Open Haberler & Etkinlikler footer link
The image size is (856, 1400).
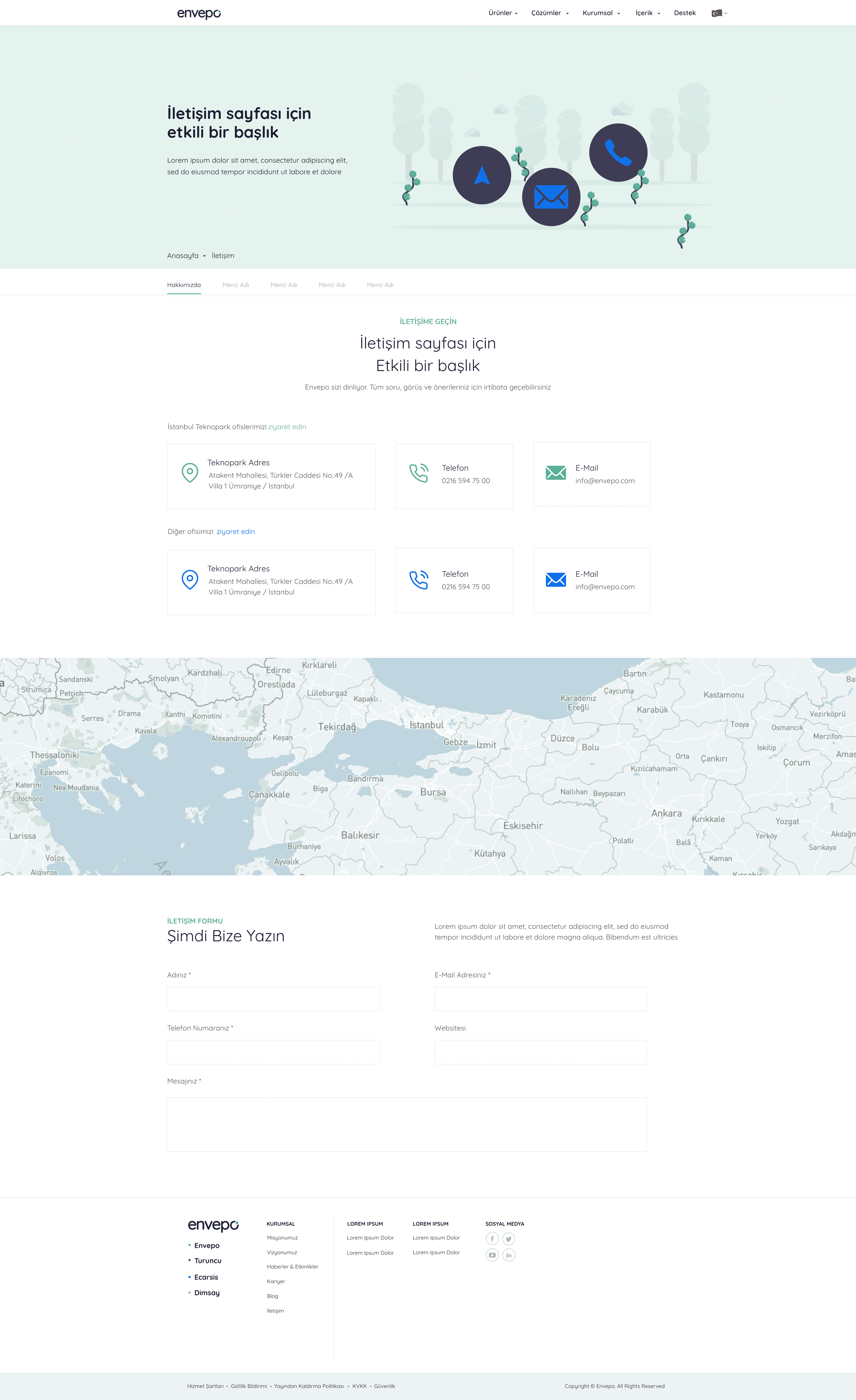[292, 1267]
